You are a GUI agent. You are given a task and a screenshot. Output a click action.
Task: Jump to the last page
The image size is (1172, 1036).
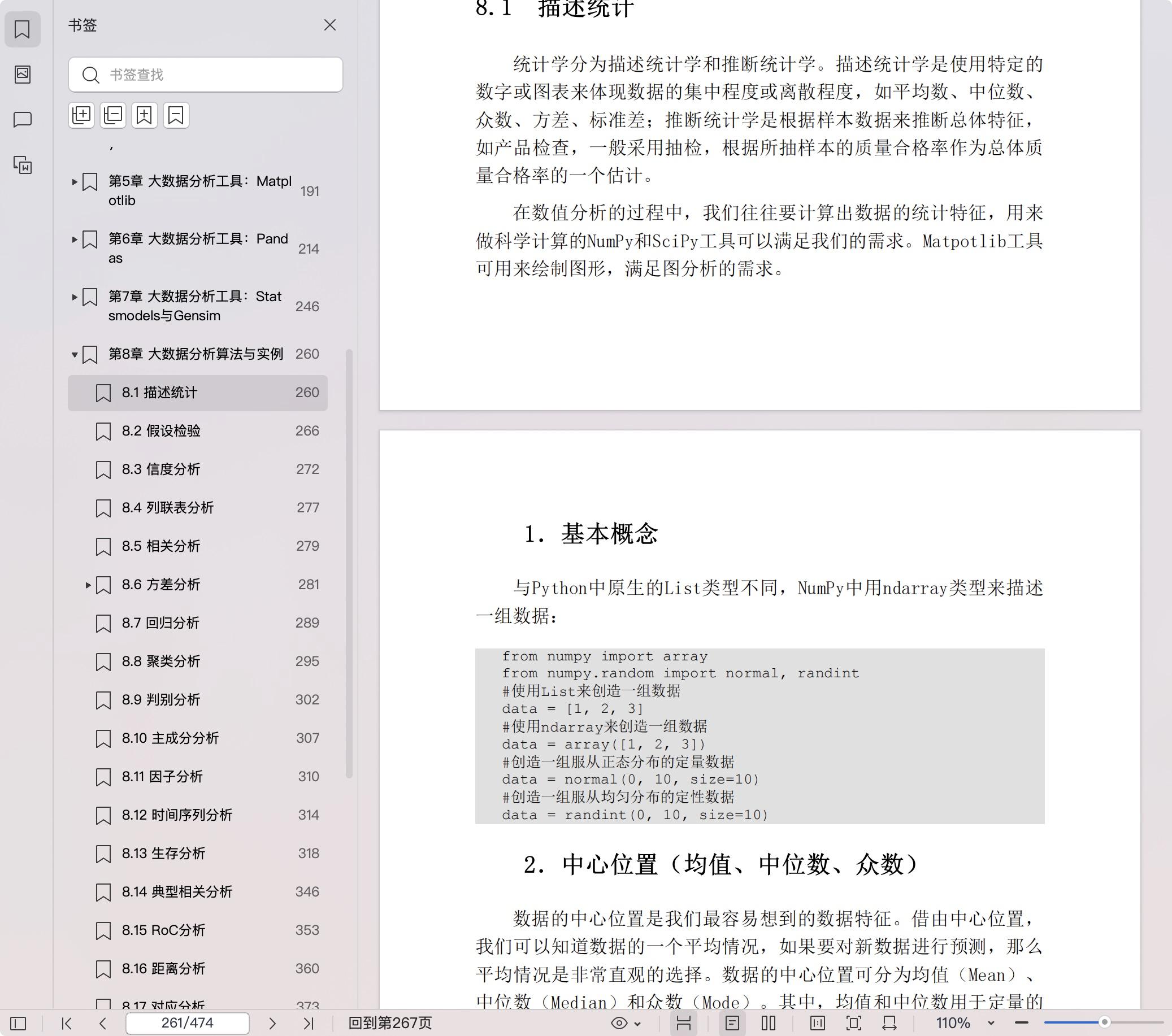309,1024
